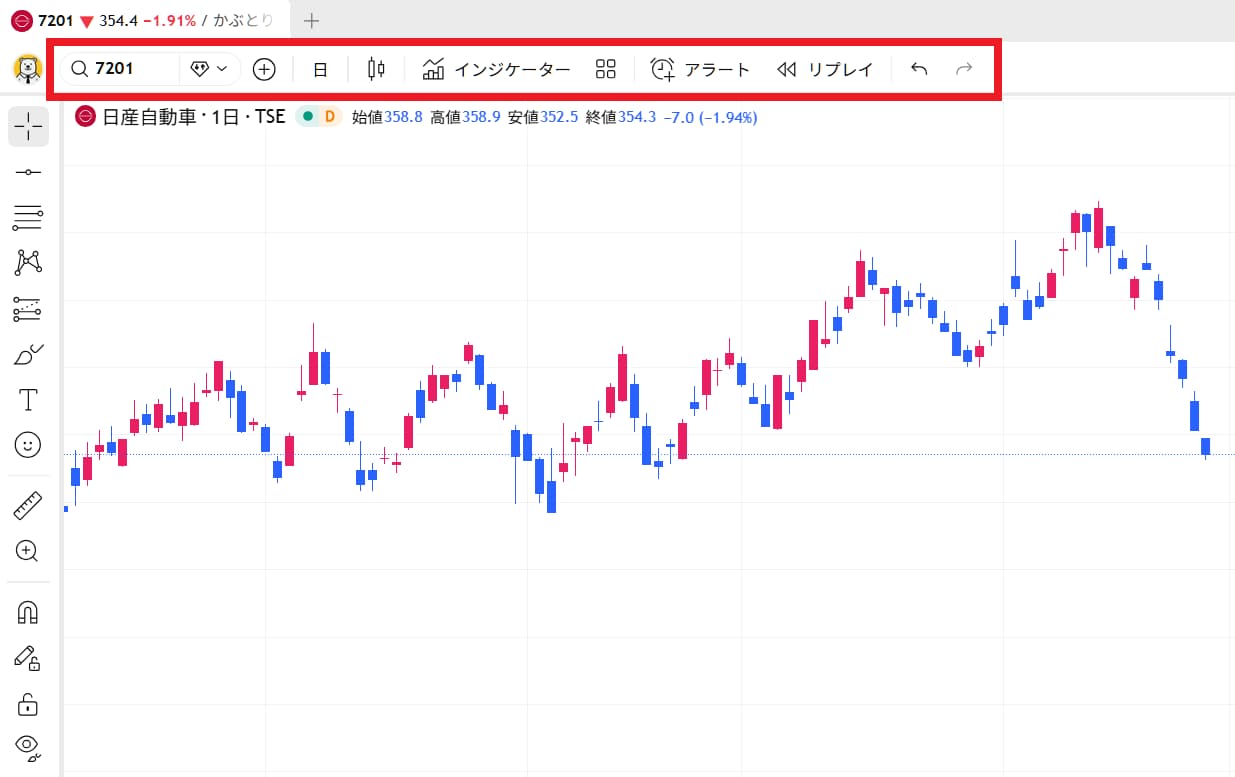The image size is (1235, 777).
Task: Toggle stay in drawing mode
Action: coord(28,657)
